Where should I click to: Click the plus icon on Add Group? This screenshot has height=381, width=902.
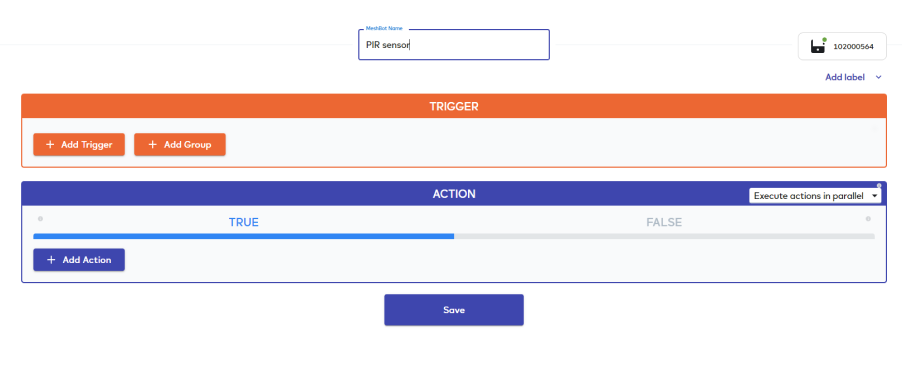coord(152,144)
